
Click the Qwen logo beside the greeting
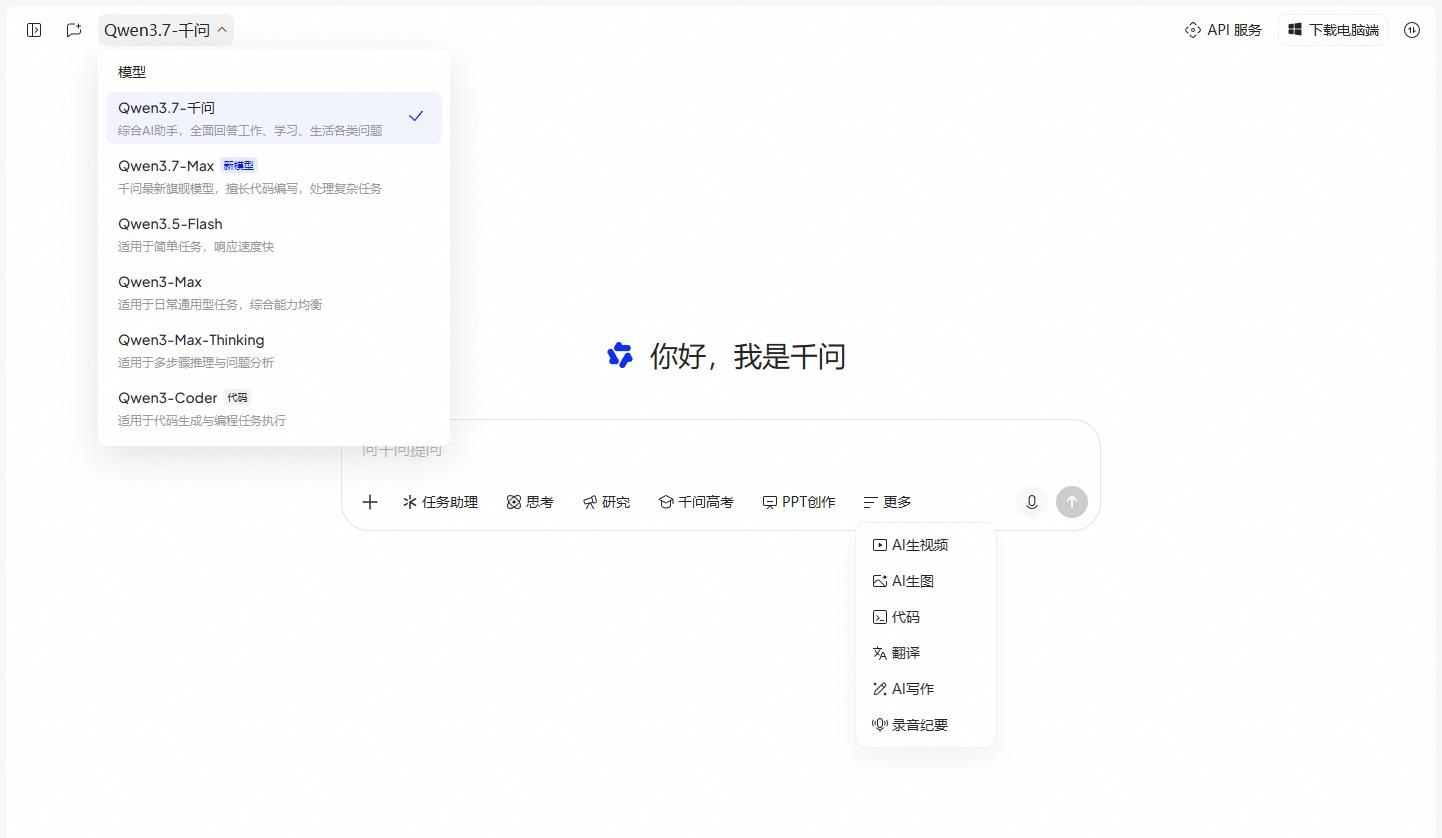point(620,356)
